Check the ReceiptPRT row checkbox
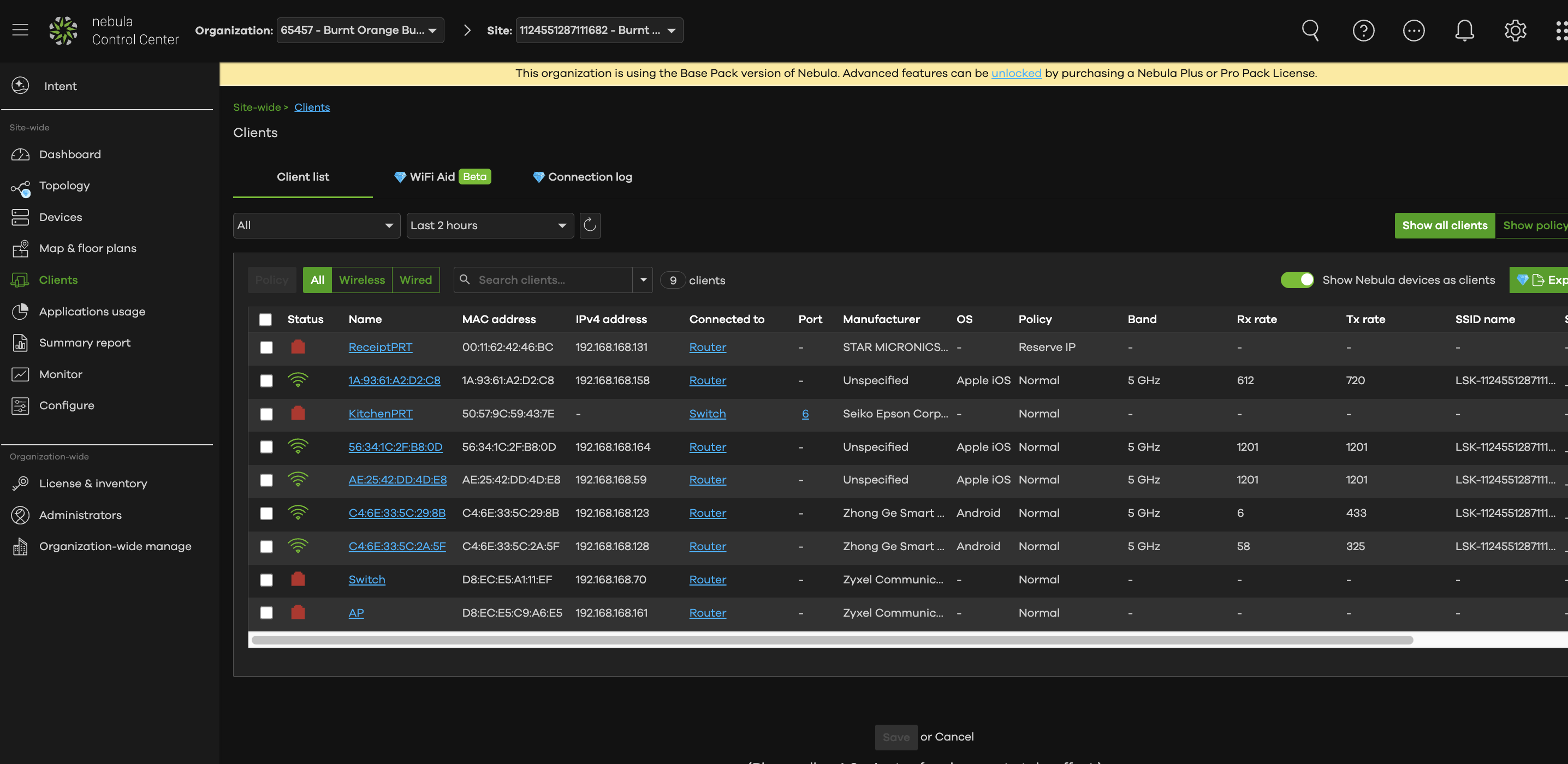Image resolution: width=1568 pixels, height=764 pixels. click(x=266, y=347)
